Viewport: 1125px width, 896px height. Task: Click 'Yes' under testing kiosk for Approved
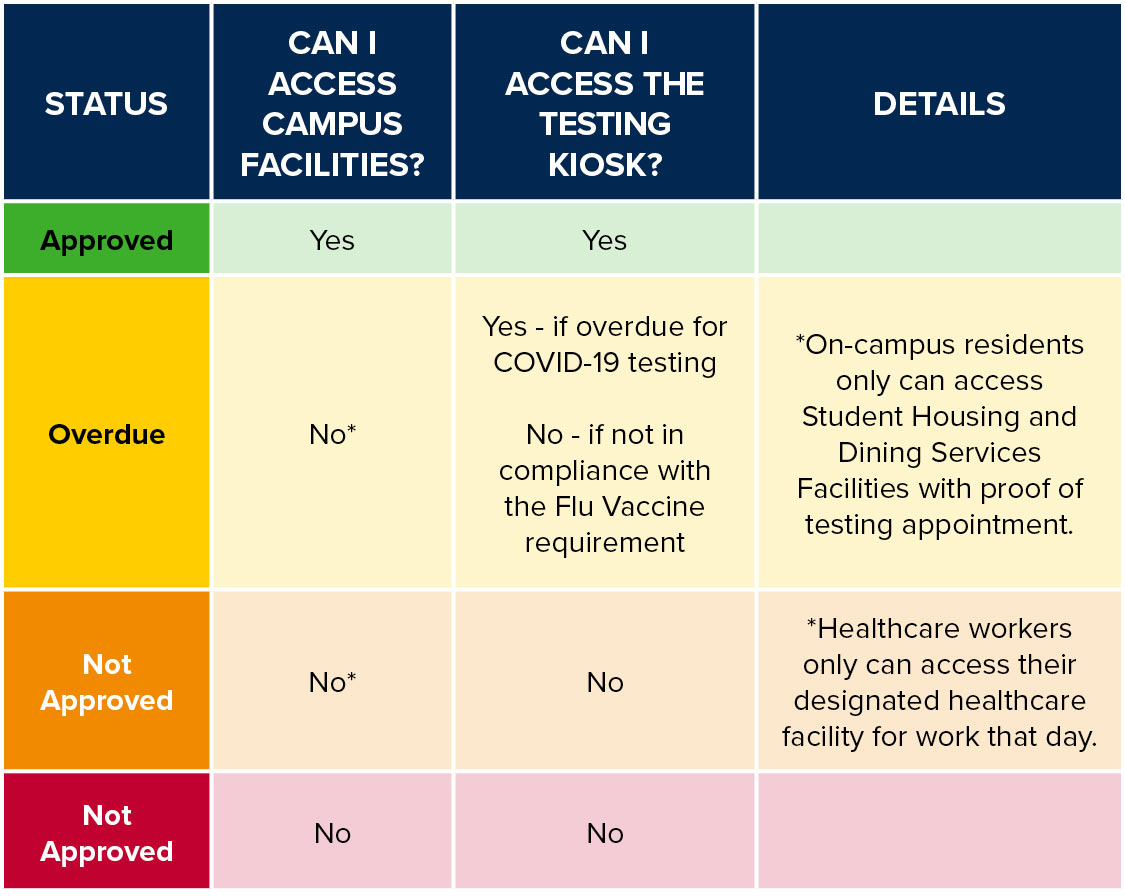[605, 241]
